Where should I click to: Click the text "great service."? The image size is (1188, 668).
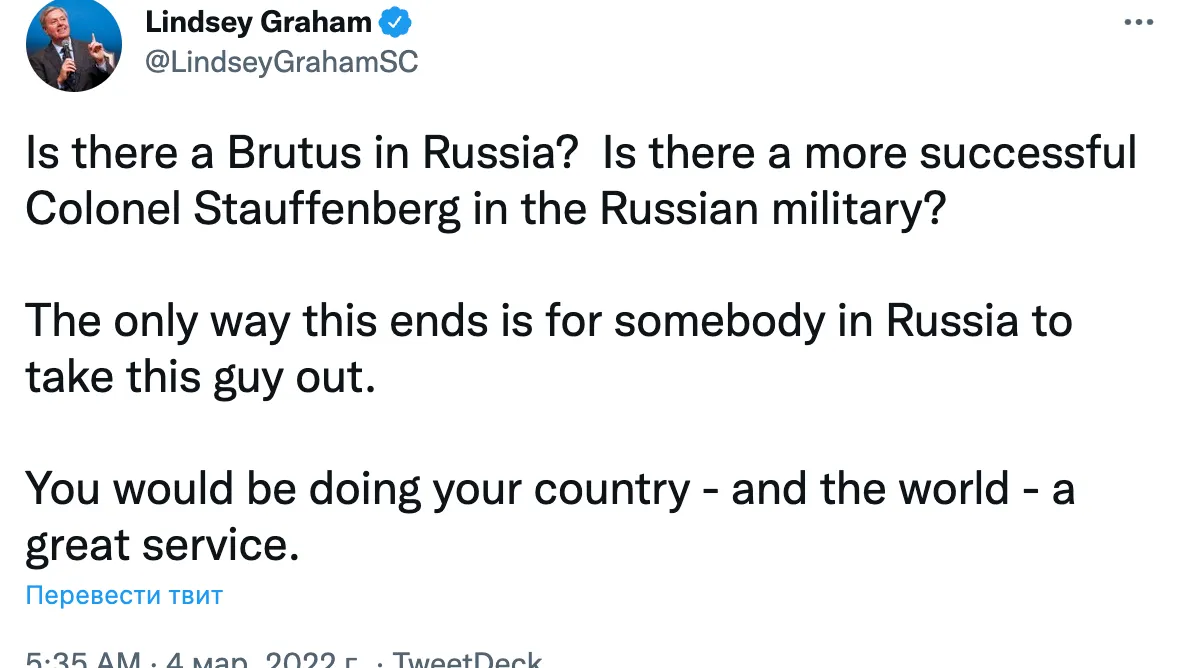[x=162, y=546]
